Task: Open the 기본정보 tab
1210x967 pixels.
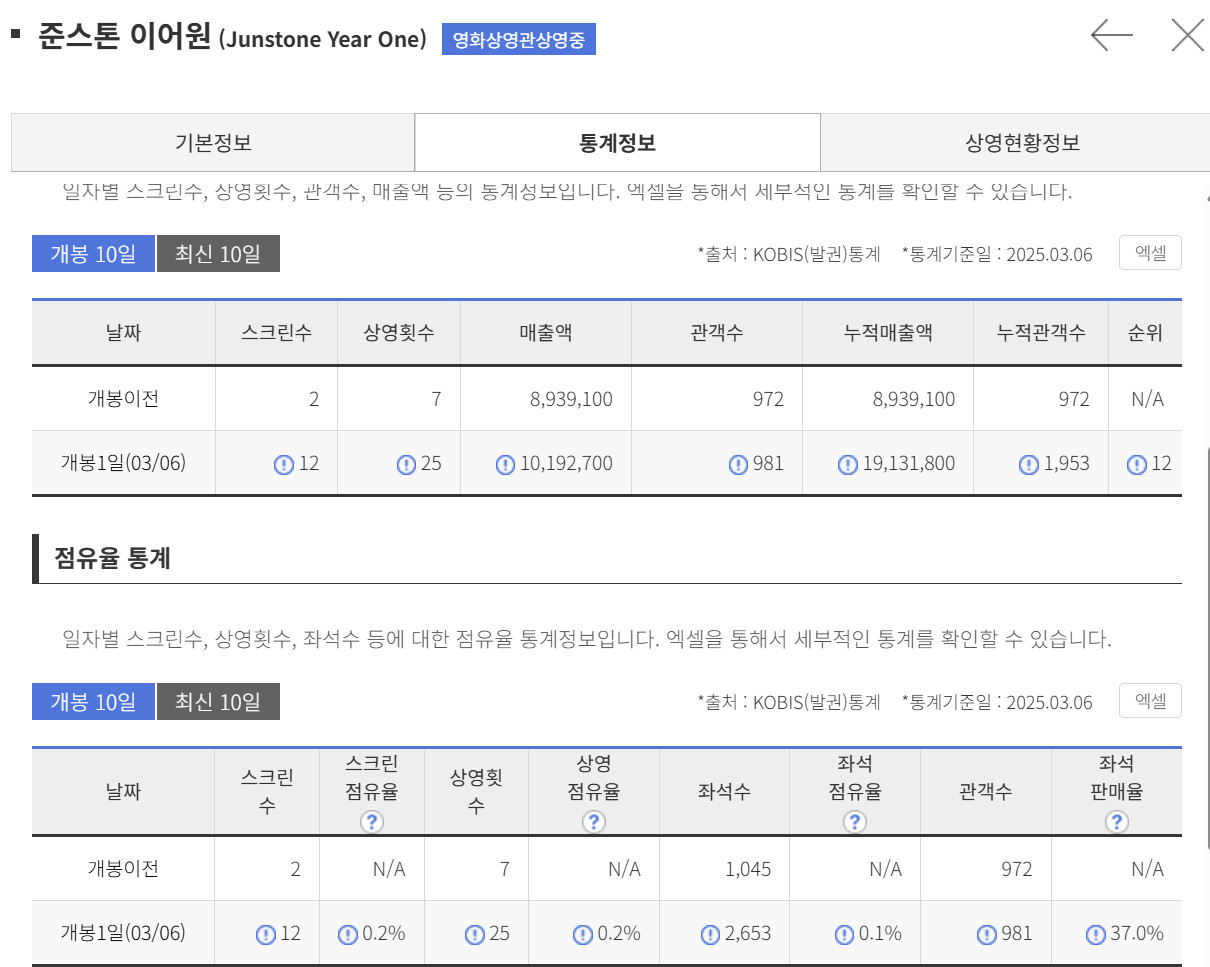Action: pyautogui.click(x=213, y=143)
